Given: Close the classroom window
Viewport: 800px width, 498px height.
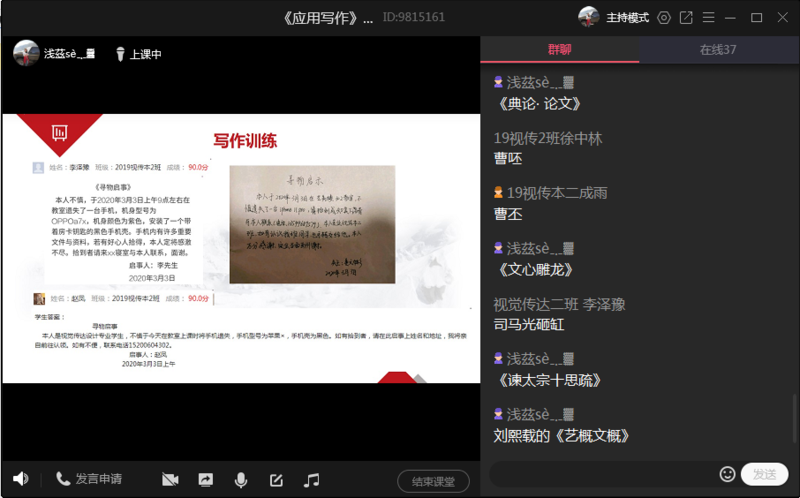Looking at the screenshot, I should 783,18.
